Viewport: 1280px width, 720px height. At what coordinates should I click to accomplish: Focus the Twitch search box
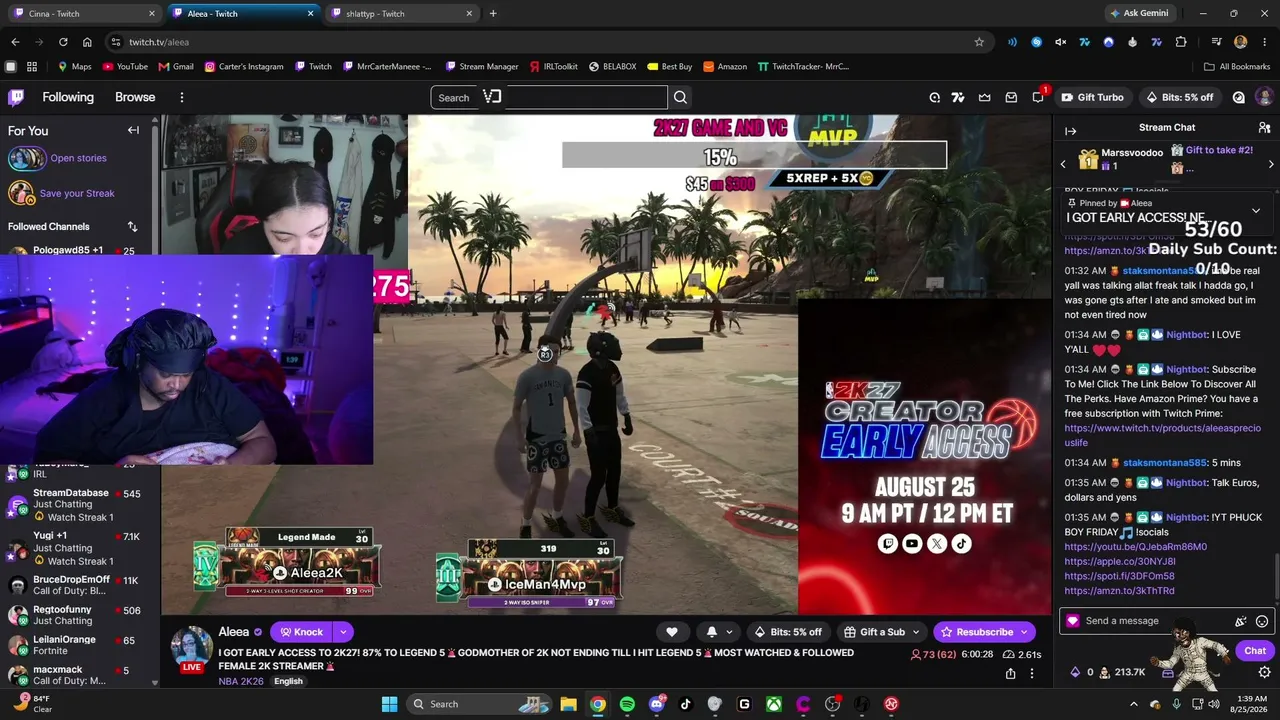(x=549, y=97)
